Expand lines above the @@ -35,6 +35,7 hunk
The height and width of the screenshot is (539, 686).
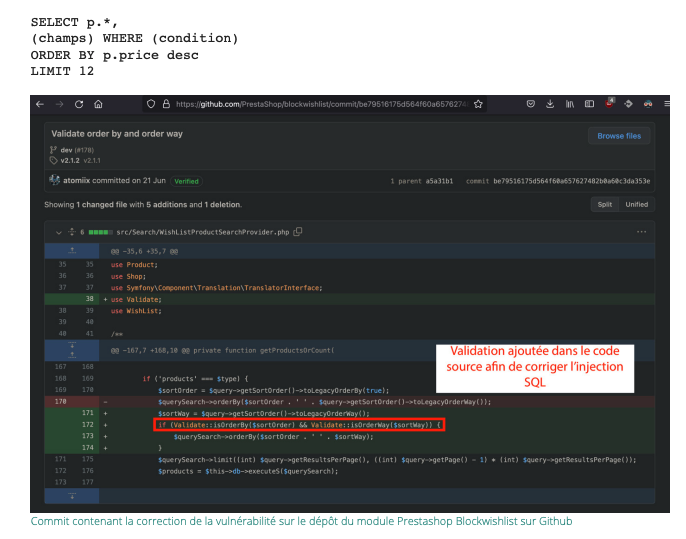point(72,251)
